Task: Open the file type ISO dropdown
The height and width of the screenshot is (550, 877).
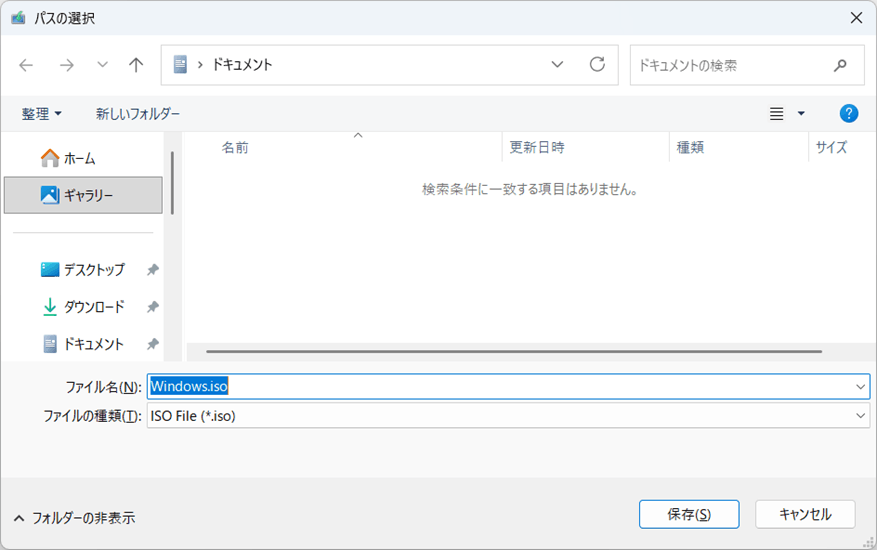Action: pos(860,416)
